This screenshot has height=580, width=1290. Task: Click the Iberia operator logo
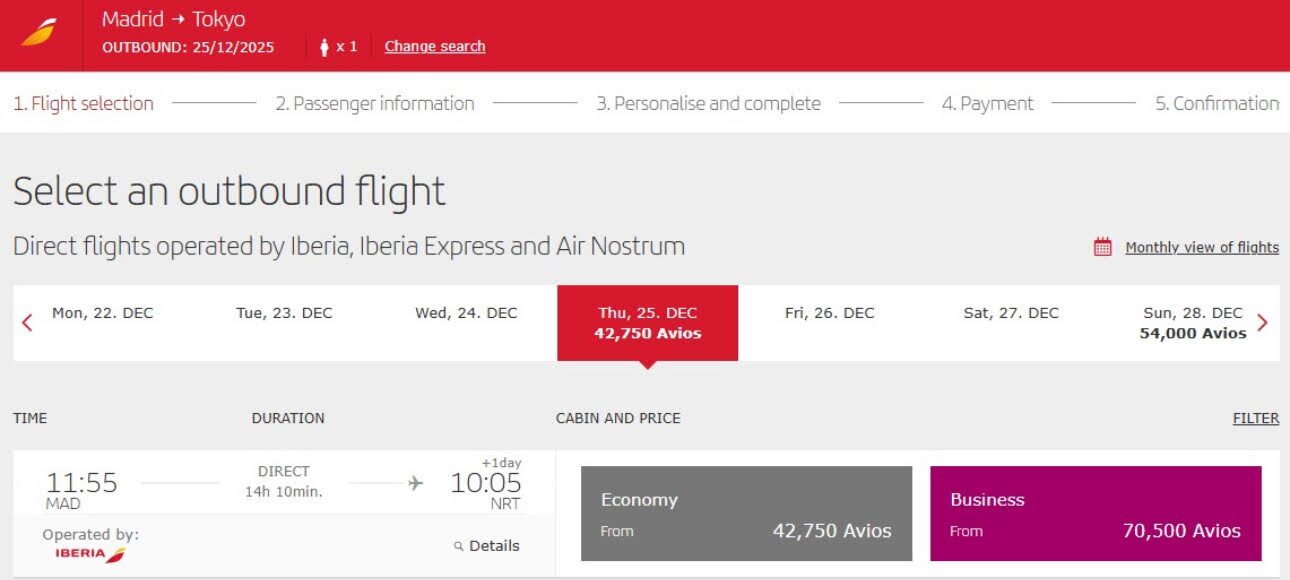tap(90, 554)
